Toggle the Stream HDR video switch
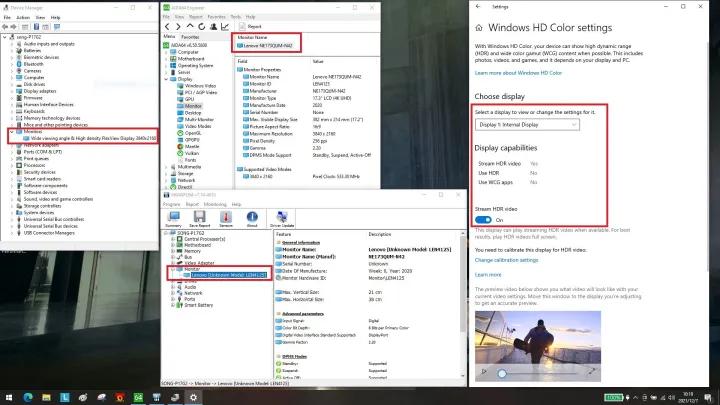This screenshot has height=405, width=720. (x=483, y=220)
